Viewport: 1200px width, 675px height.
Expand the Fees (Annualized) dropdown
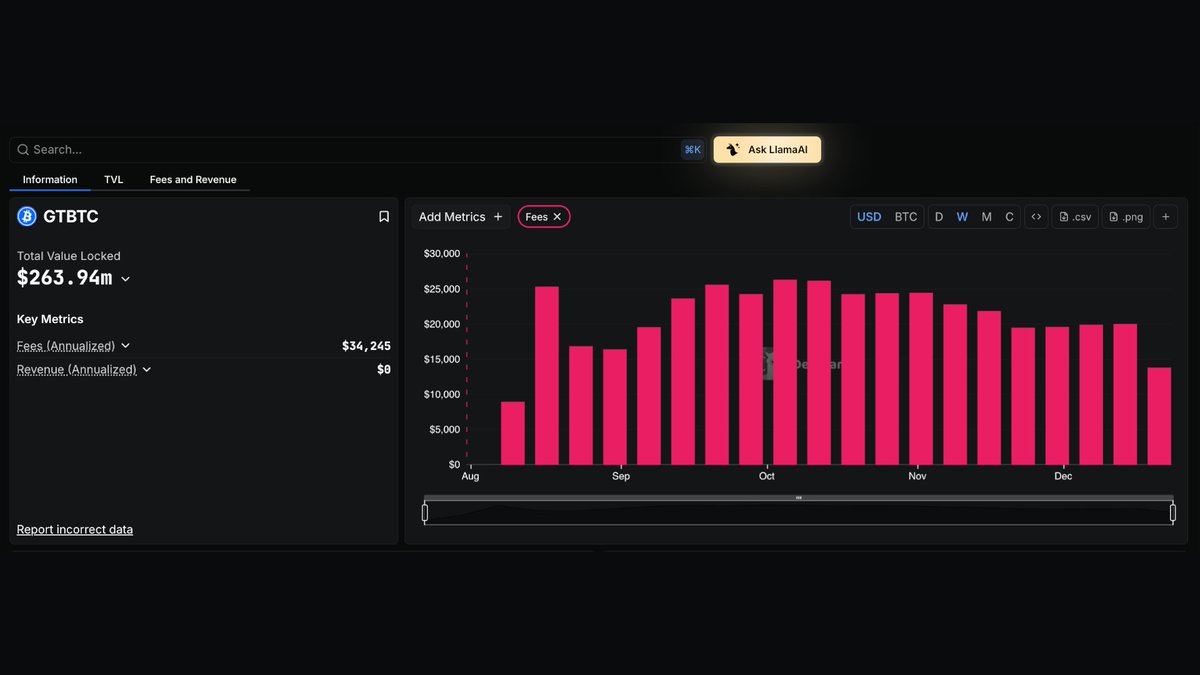126,345
